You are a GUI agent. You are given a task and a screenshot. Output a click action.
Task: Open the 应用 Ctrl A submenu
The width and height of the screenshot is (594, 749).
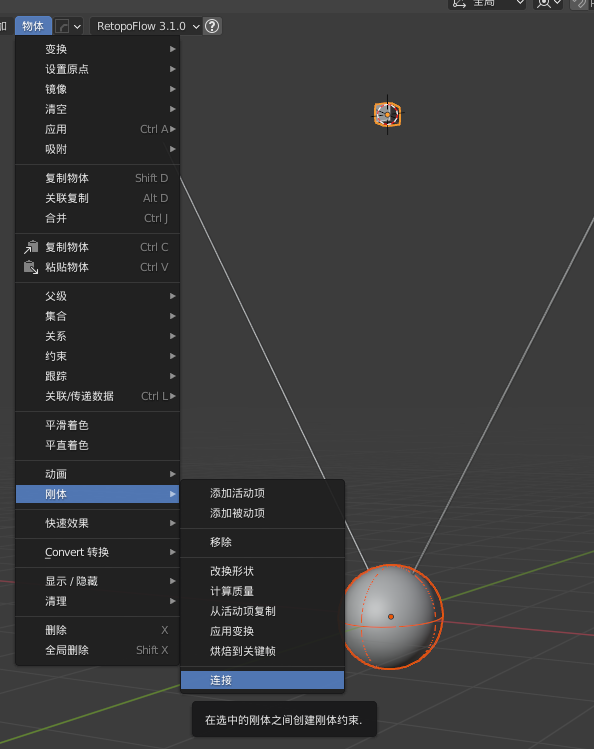pyautogui.click(x=97, y=129)
